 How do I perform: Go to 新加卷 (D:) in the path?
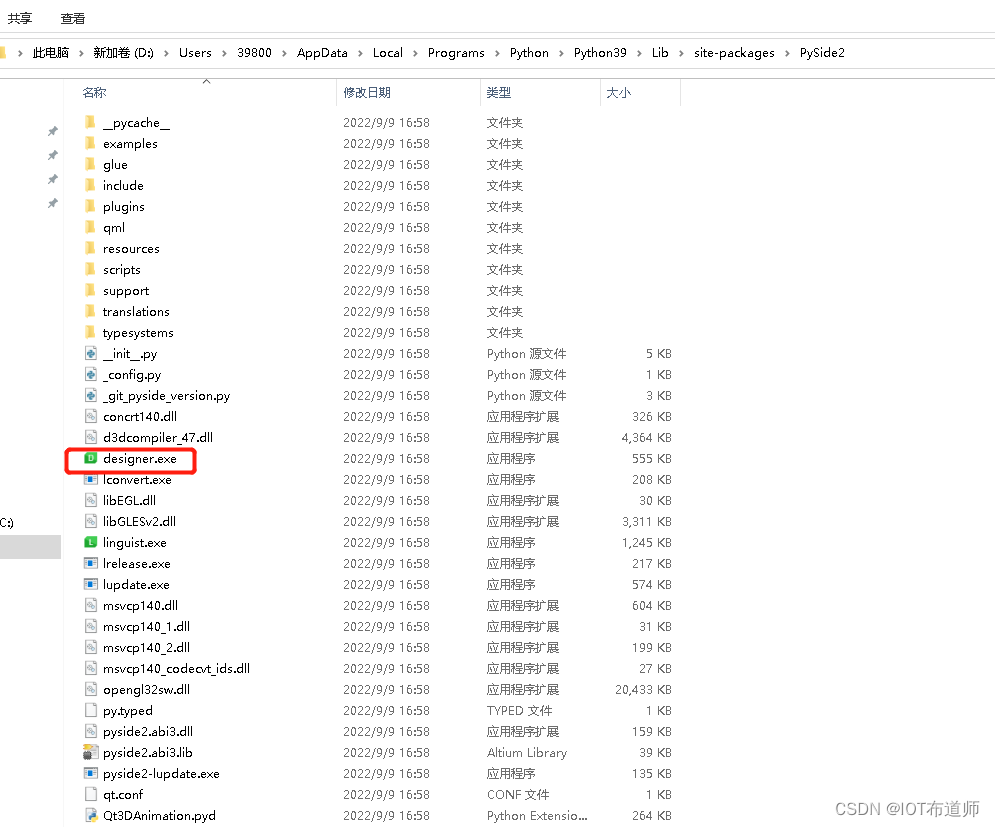pos(123,53)
